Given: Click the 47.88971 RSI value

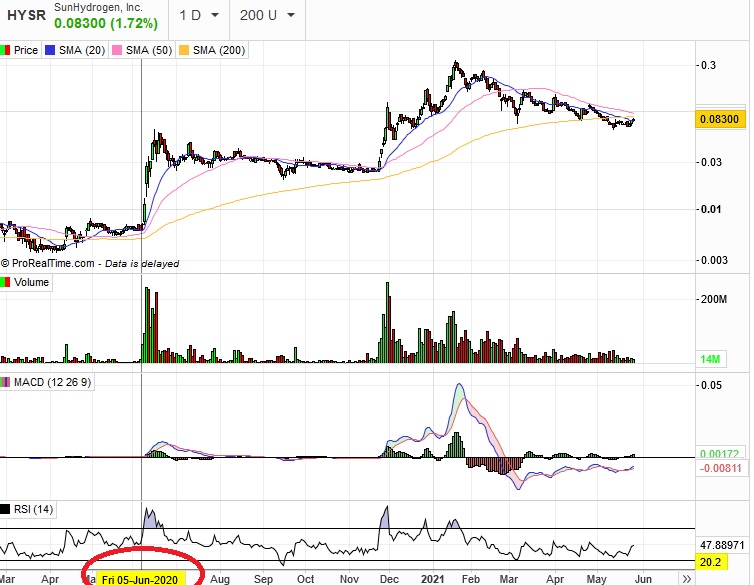Looking at the screenshot, I should tap(722, 546).
